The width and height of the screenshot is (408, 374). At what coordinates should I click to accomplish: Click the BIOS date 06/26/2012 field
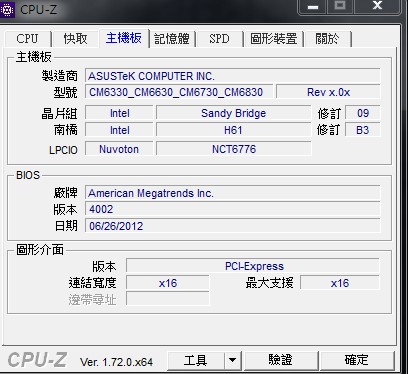[232, 226]
